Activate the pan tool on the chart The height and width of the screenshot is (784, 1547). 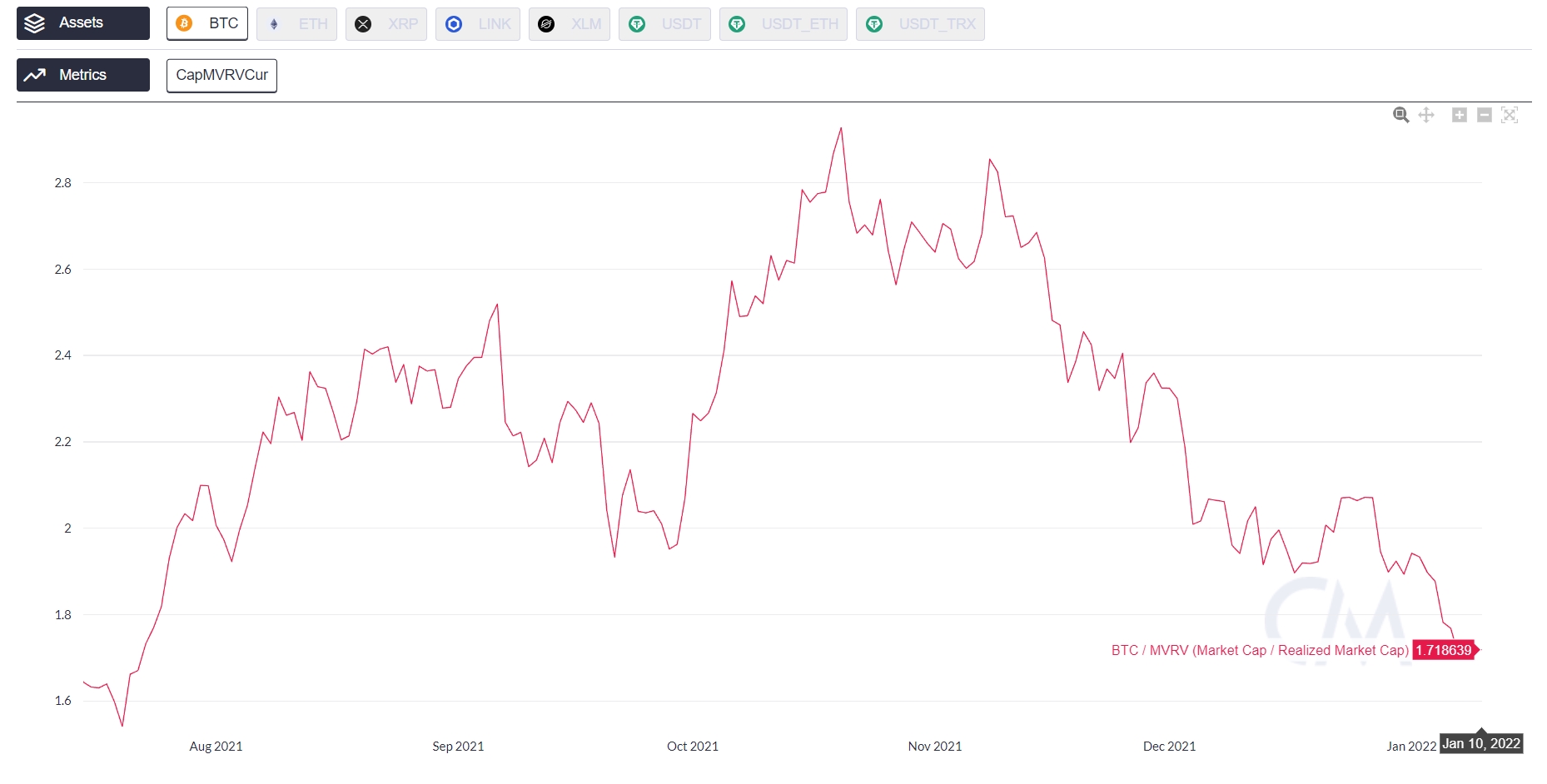(1425, 115)
